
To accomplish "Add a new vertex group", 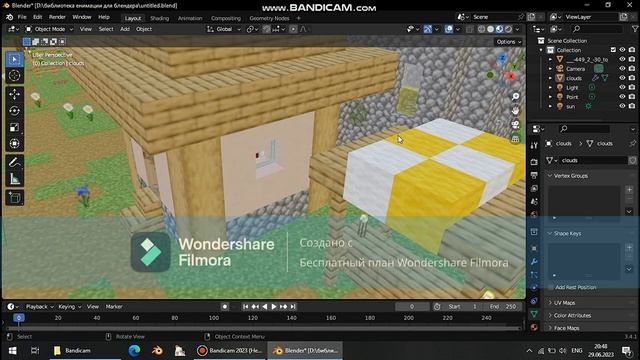I will 629,189.
